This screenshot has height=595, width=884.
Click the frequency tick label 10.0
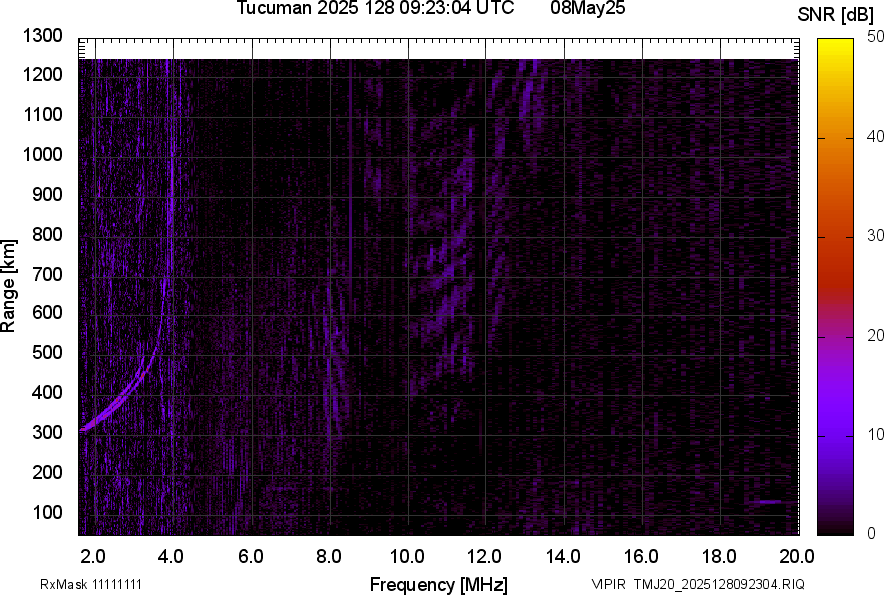coord(408,557)
